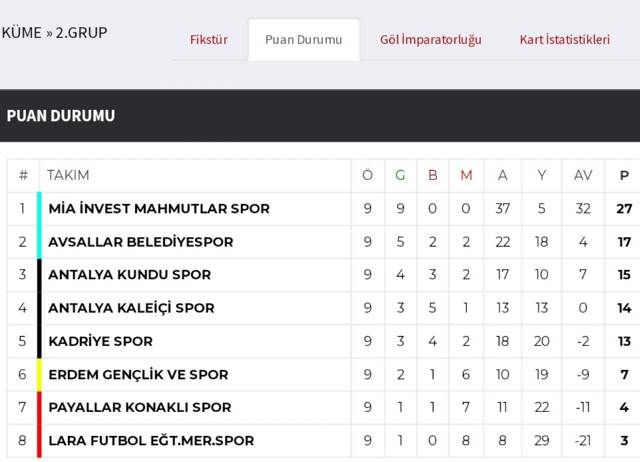The image size is (640, 462).
Task: Open AVSALLAR BELEDİYESPOR team page
Action: coord(140,242)
